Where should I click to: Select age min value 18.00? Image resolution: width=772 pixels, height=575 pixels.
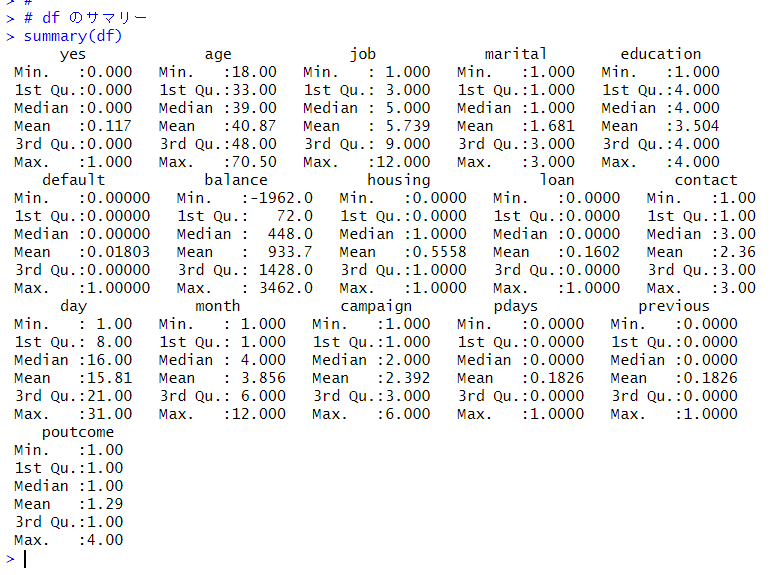tap(254, 72)
